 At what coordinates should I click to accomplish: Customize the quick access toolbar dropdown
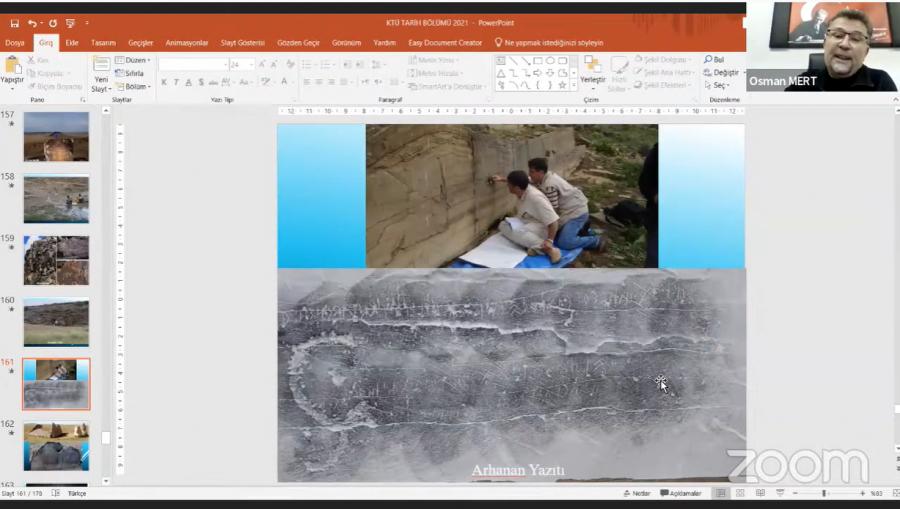87,24
